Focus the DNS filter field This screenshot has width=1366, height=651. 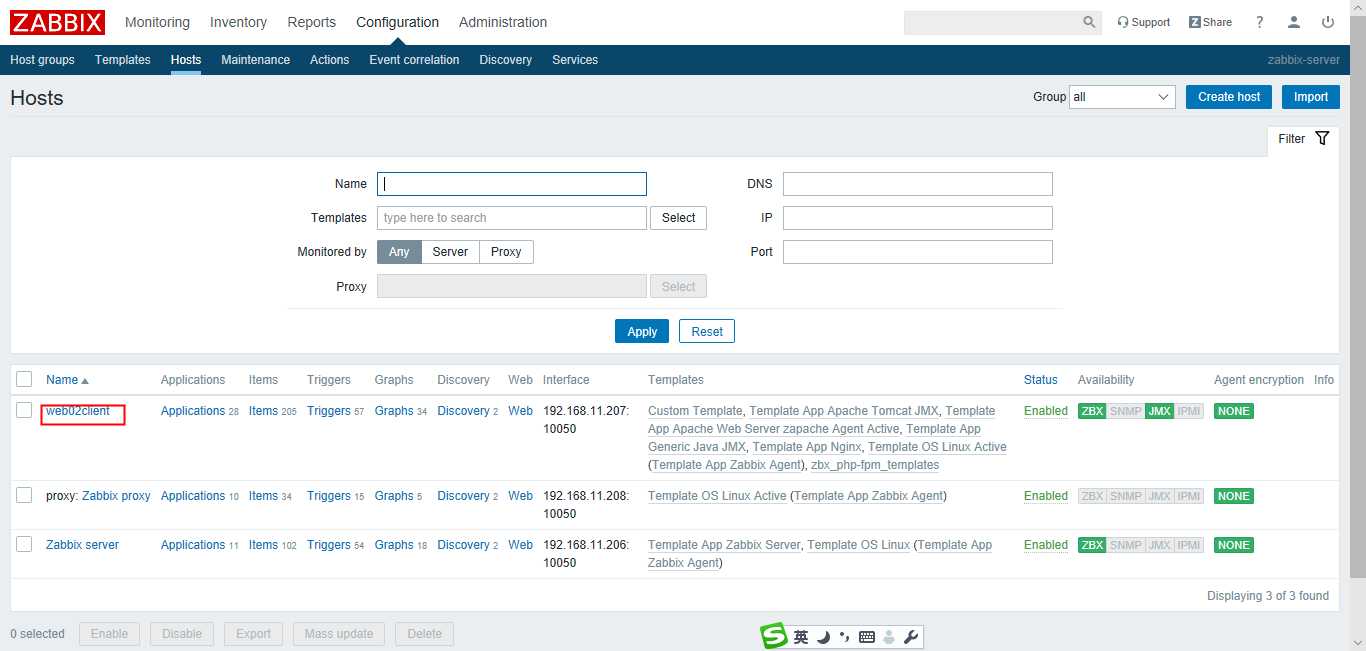(x=918, y=184)
